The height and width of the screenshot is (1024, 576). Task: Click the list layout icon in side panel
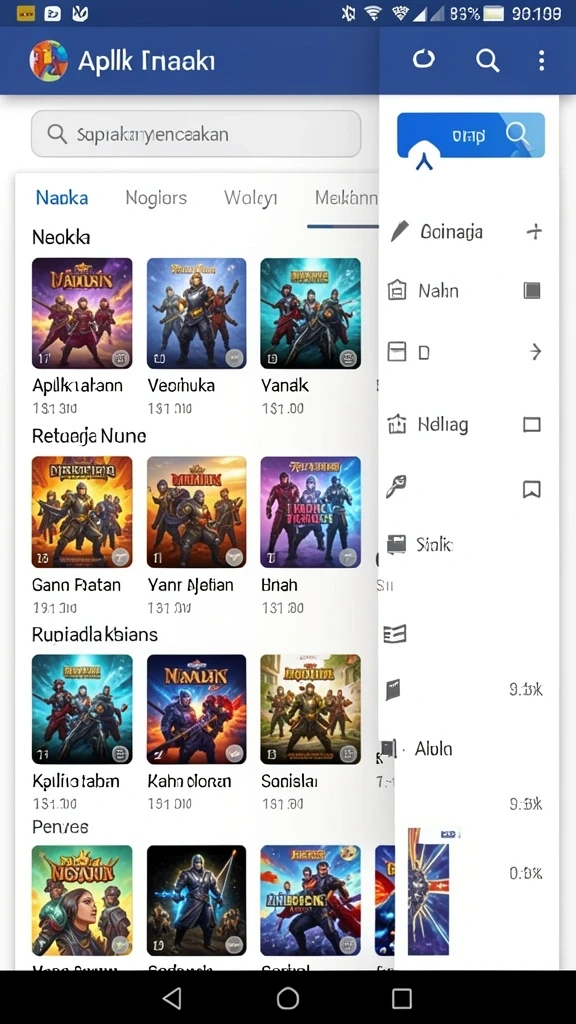[395, 633]
